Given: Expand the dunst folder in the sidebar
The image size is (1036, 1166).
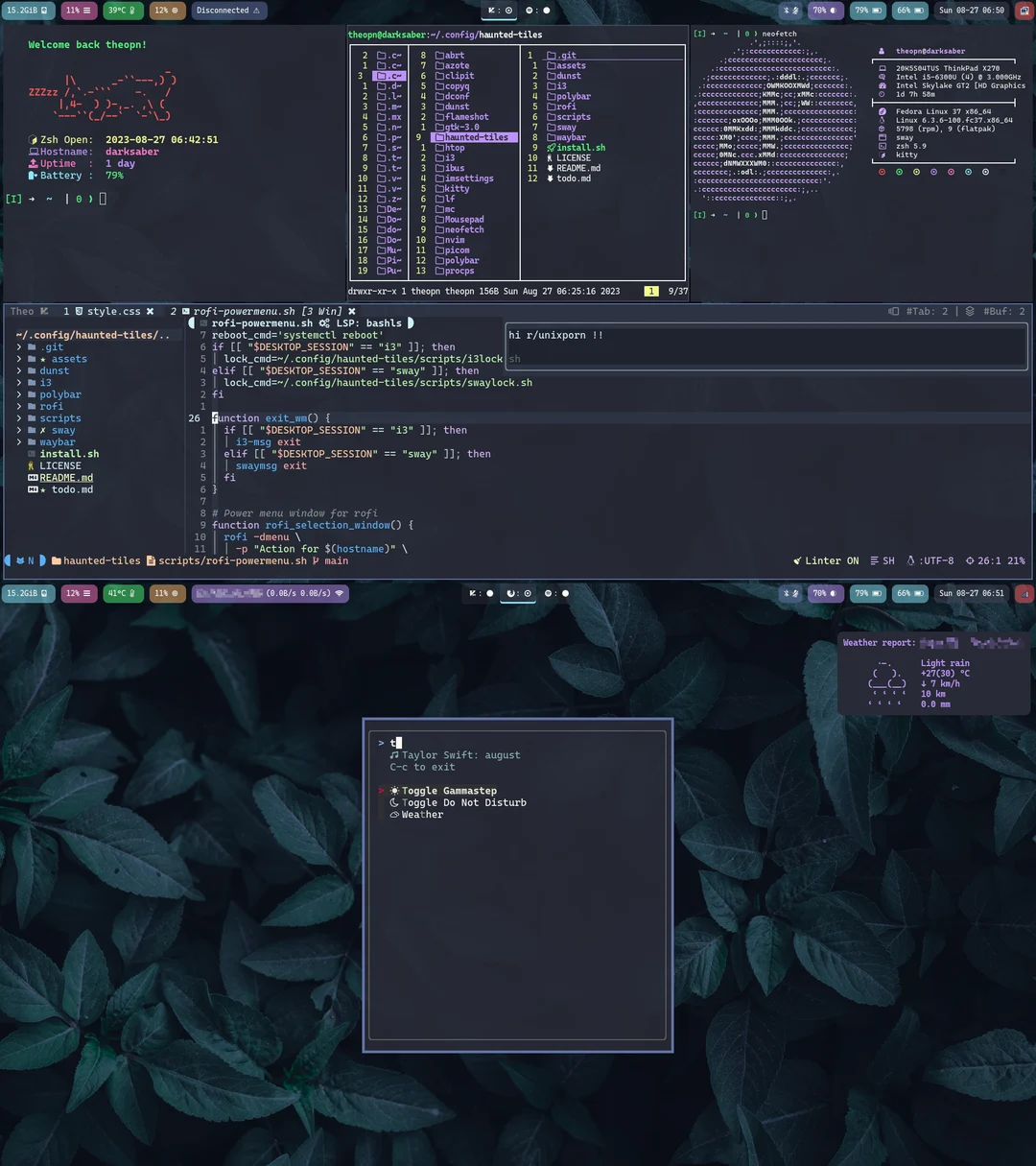Looking at the screenshot, I should point(54,369).
